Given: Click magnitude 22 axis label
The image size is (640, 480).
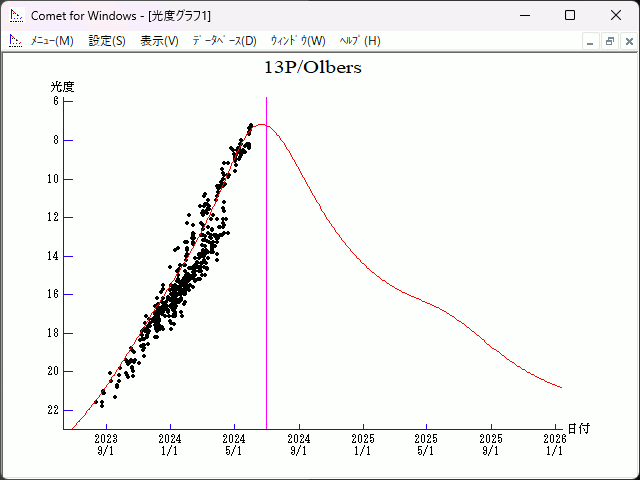Looking at the screenshot, I should (53, 410).
